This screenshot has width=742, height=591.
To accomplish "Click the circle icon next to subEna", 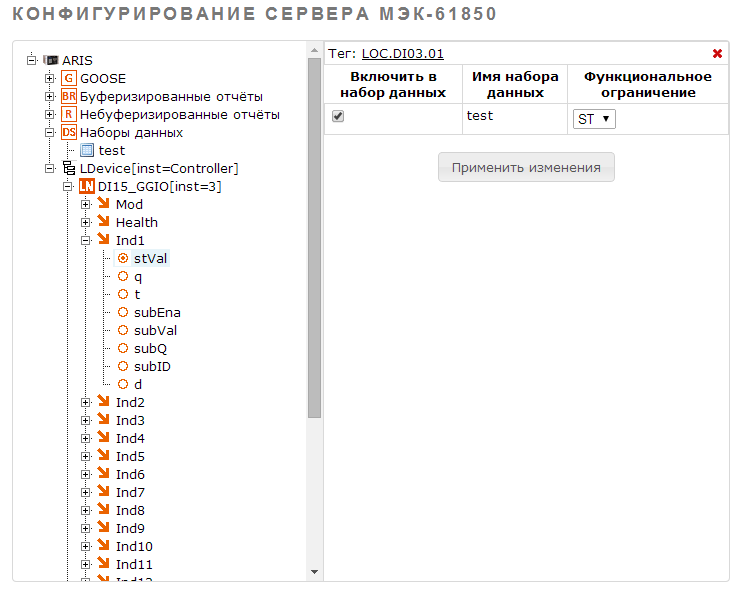I will pyautogui.click(x=123, y=312).
